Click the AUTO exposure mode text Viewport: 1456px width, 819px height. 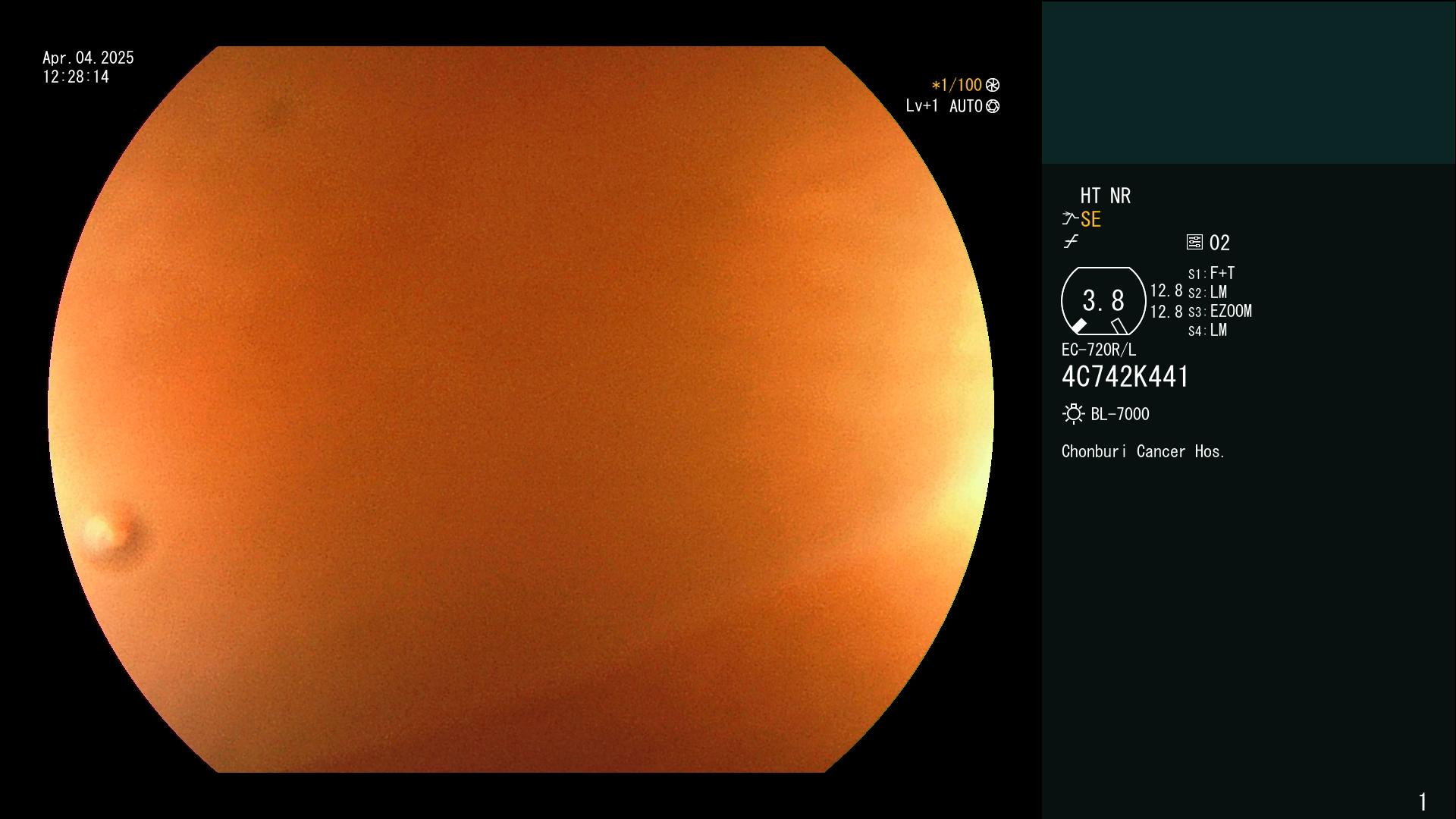pos(965,106)
